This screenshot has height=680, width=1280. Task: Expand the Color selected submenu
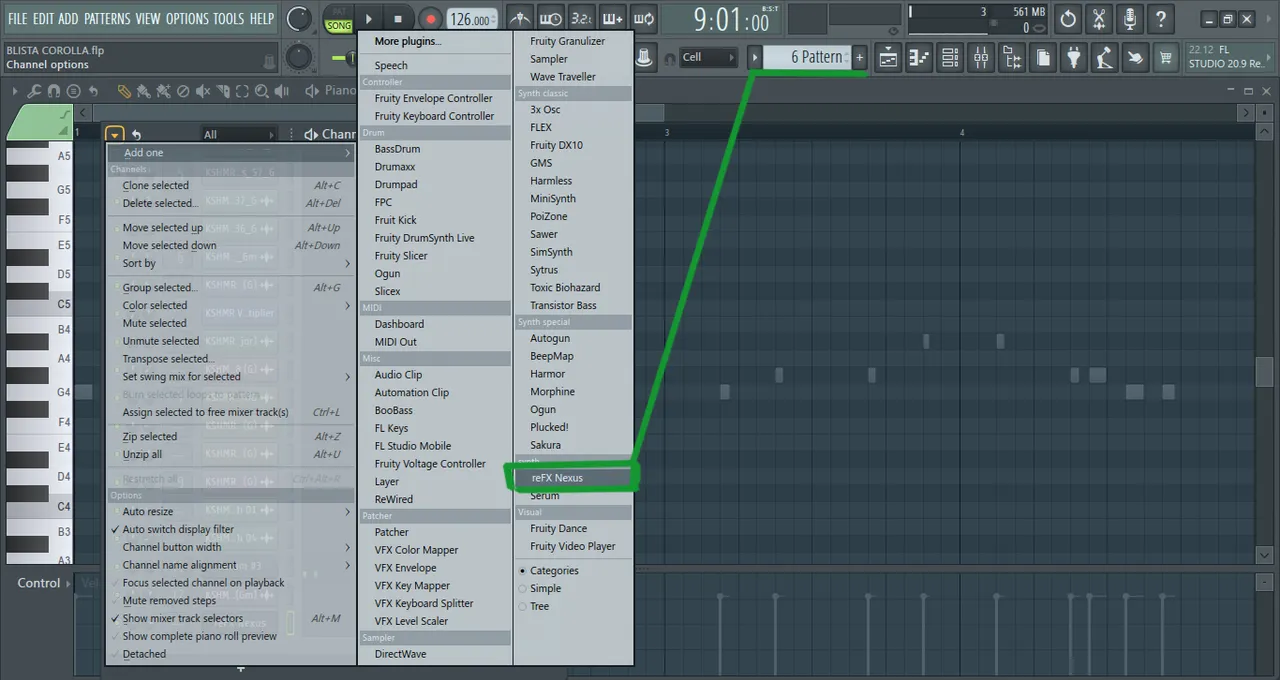click(x=231, y=305)
